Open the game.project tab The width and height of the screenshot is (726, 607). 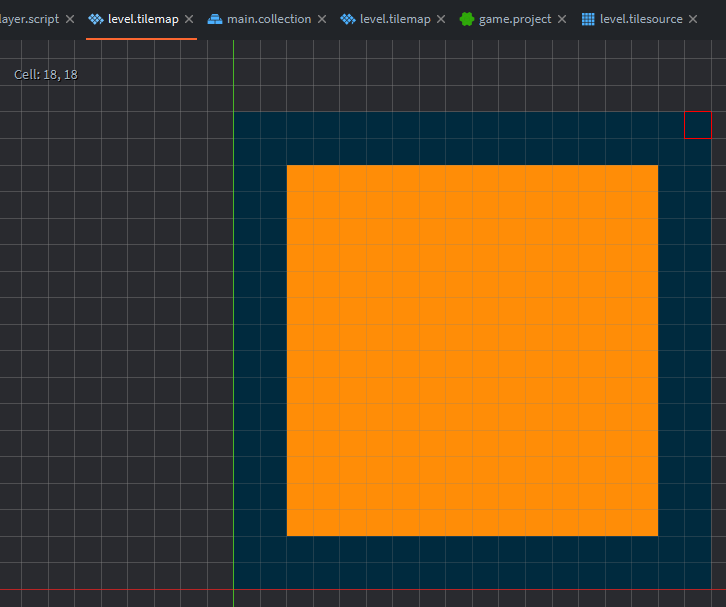coord(515,19)
